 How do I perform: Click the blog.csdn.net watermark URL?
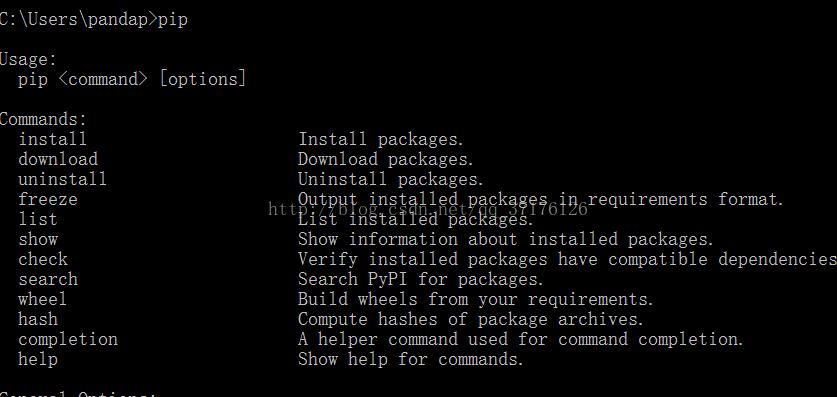click(428, 209)
